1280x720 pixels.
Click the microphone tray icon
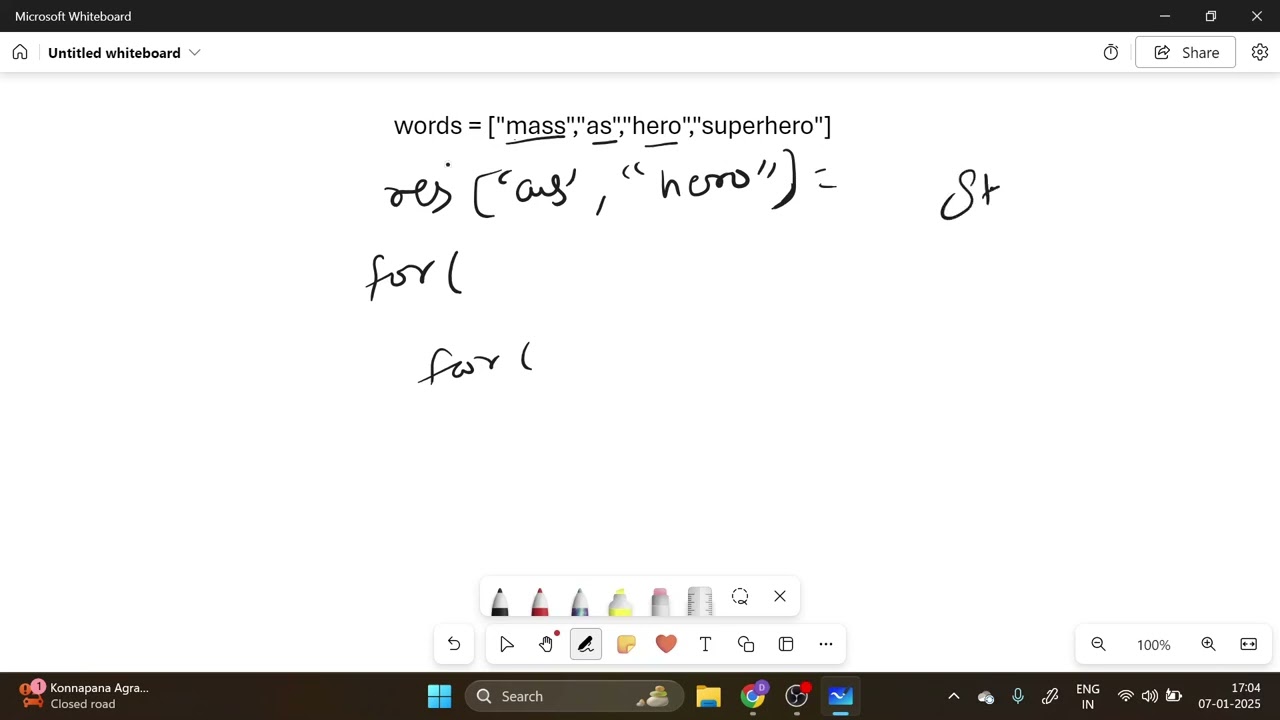pyautogui.click(x=1018, y=696)
